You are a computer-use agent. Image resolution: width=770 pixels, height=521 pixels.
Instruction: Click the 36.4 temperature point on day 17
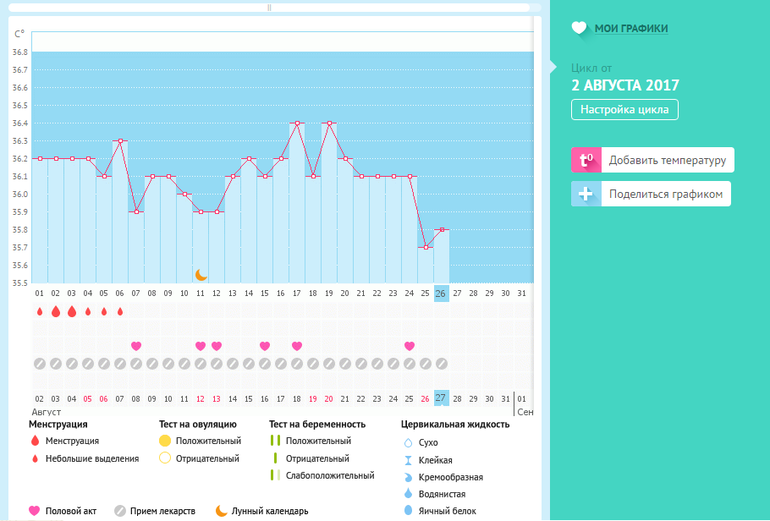click(x=297, y=123)
